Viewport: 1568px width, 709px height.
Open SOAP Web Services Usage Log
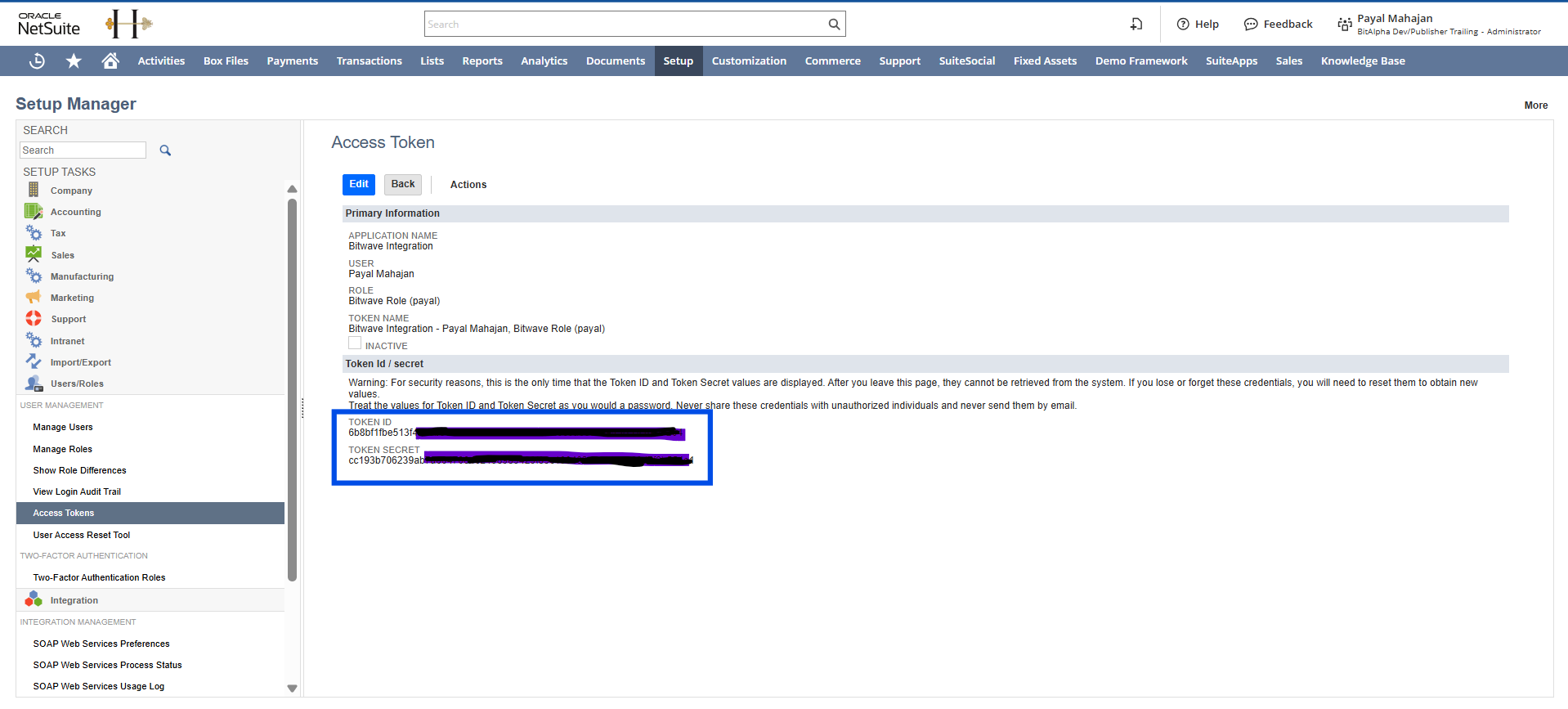pos(99,686)
